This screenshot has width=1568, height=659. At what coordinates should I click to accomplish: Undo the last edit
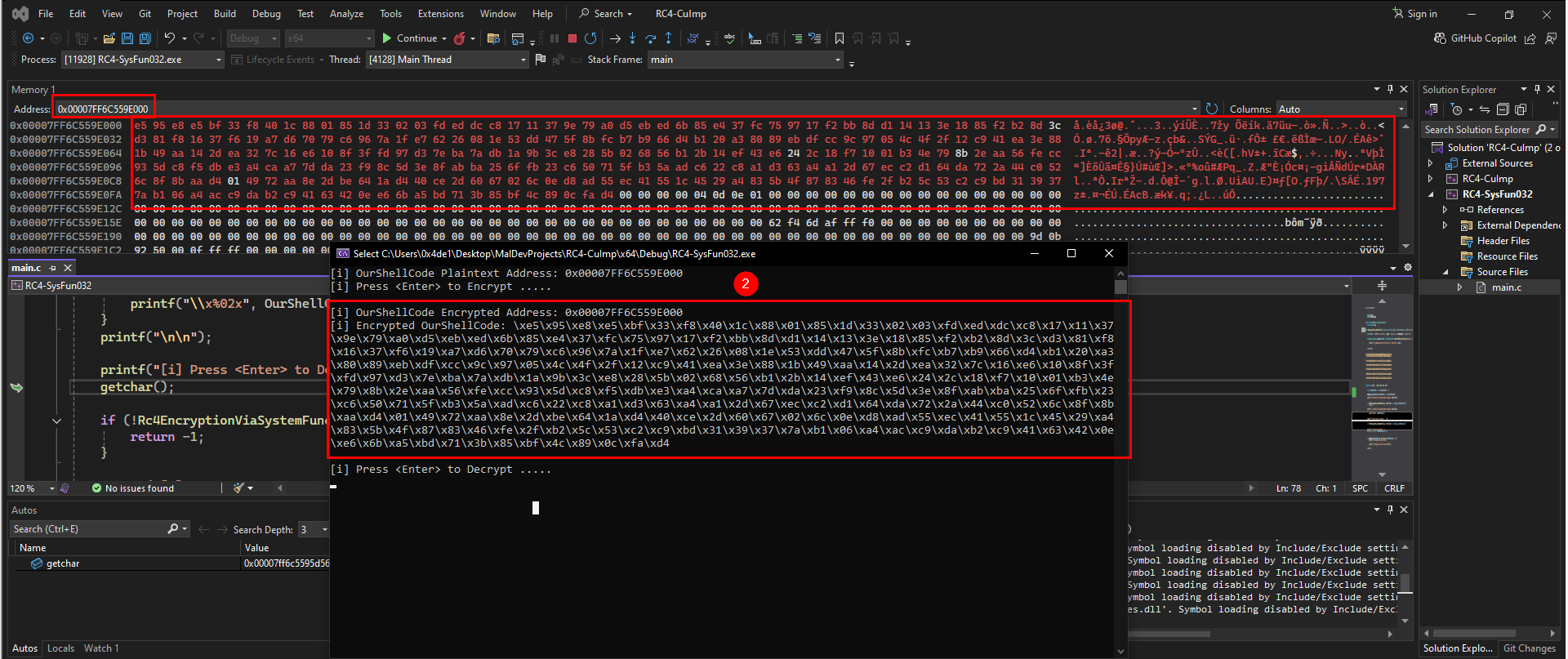pos(169,38)
